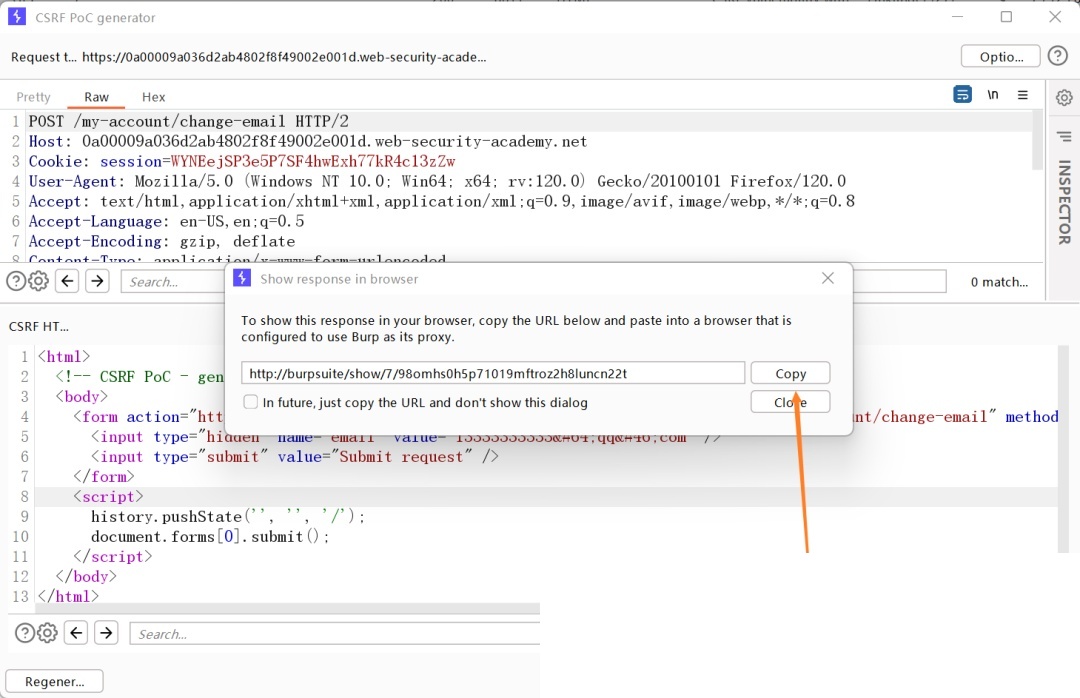This screenshot has width=1080, height=698.
Task: Click the Submit request input line
Action: [295, 456]
